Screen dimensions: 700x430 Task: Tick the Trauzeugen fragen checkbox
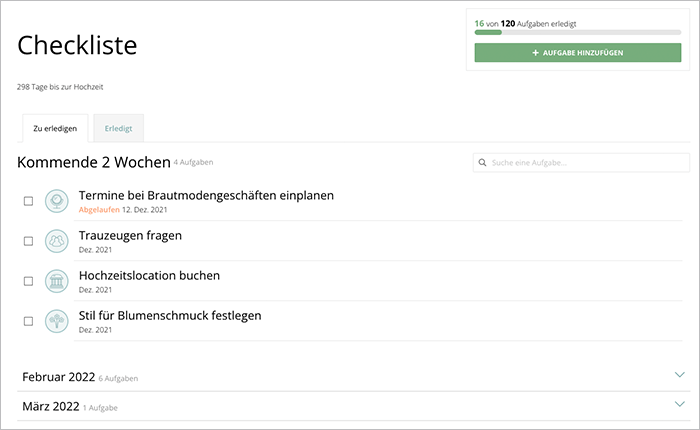(x=28, y=241)
